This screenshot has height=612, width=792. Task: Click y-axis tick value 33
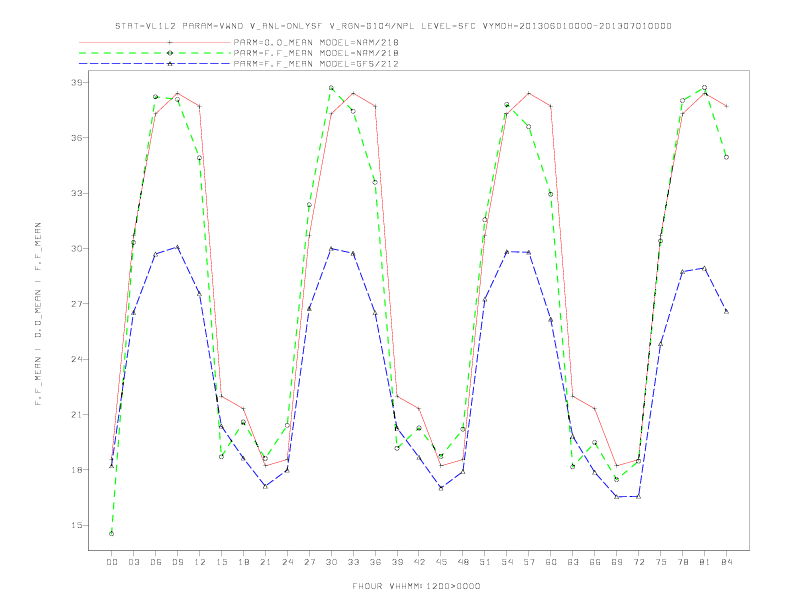click(77, 193)
